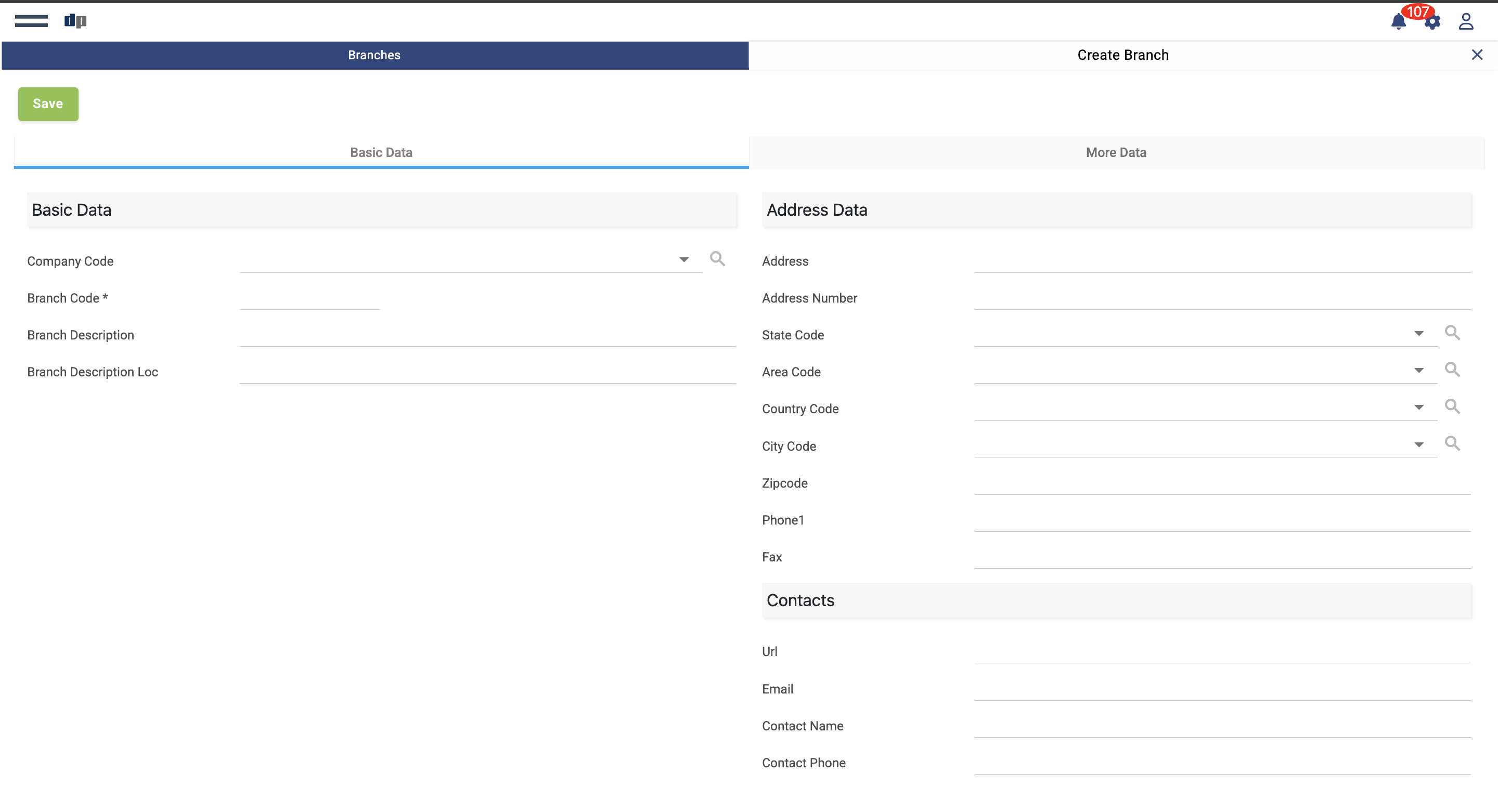Click Area Code search magnifier
This screenshot has width=1498, height=812.
1452,370
